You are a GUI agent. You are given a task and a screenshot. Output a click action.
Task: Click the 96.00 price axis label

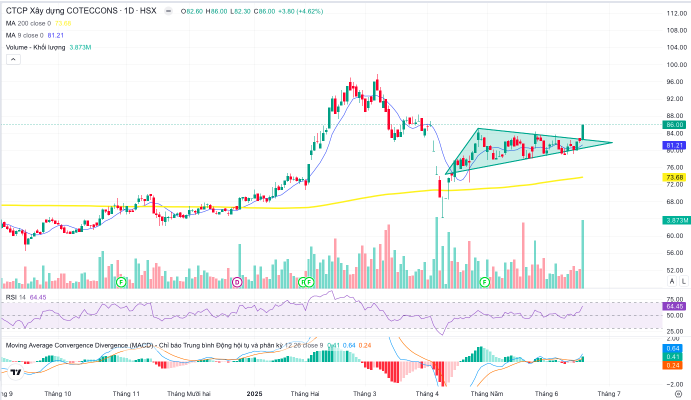pyautogui.click(x=676, y=82)
